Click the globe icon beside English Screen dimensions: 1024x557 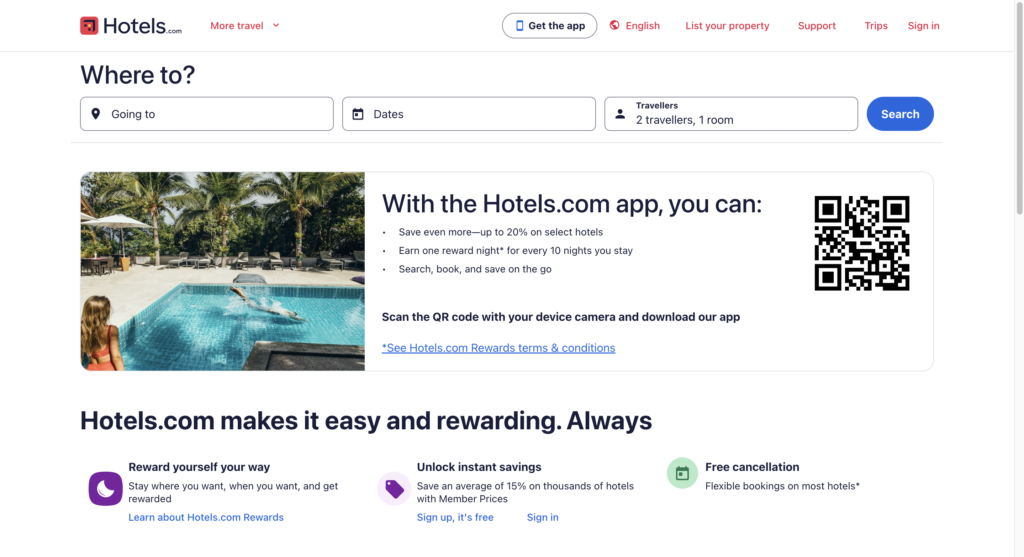(x=615, y=25)
